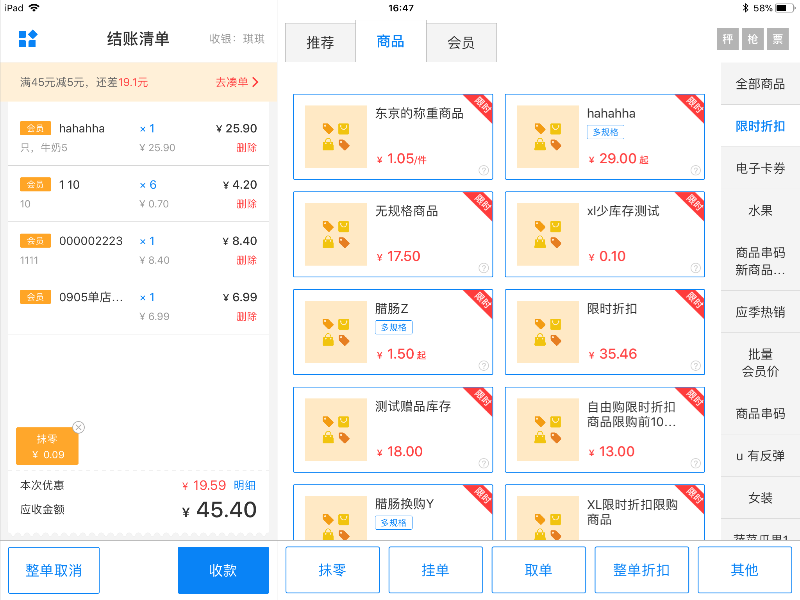800x600 pixels.
Task: Open the 去凑单 chevron link
Action: (x=237, y=82)
